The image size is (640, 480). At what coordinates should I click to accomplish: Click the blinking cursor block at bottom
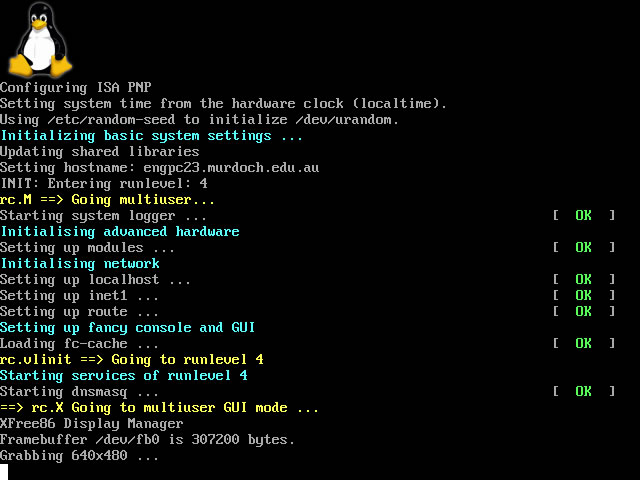(4, 472)
